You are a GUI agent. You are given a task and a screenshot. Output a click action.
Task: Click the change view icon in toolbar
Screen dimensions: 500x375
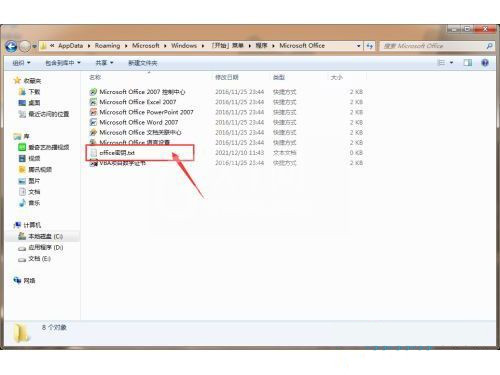click(x=441, y=63)
